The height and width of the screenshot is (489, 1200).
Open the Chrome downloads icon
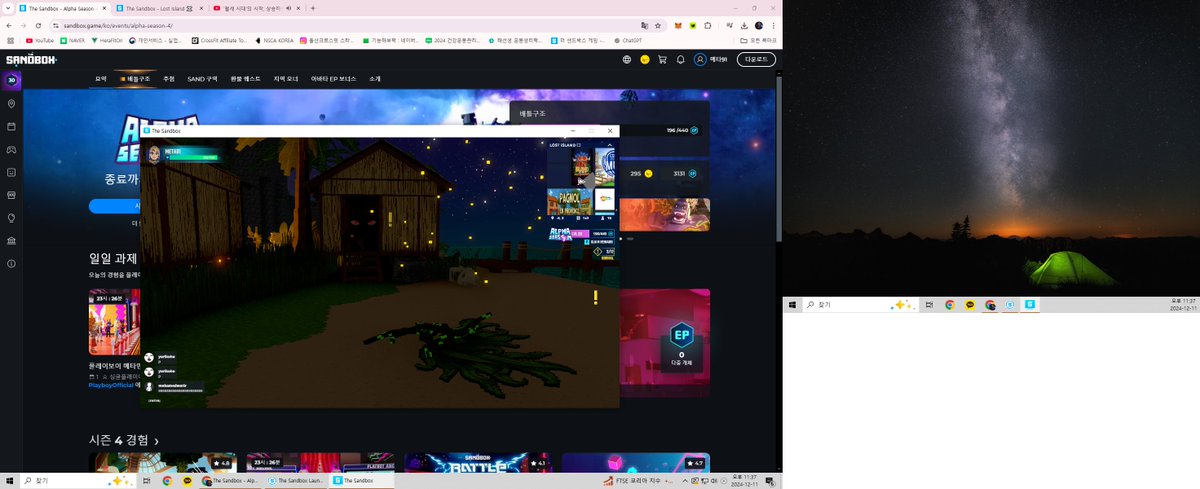coord(744,25)
